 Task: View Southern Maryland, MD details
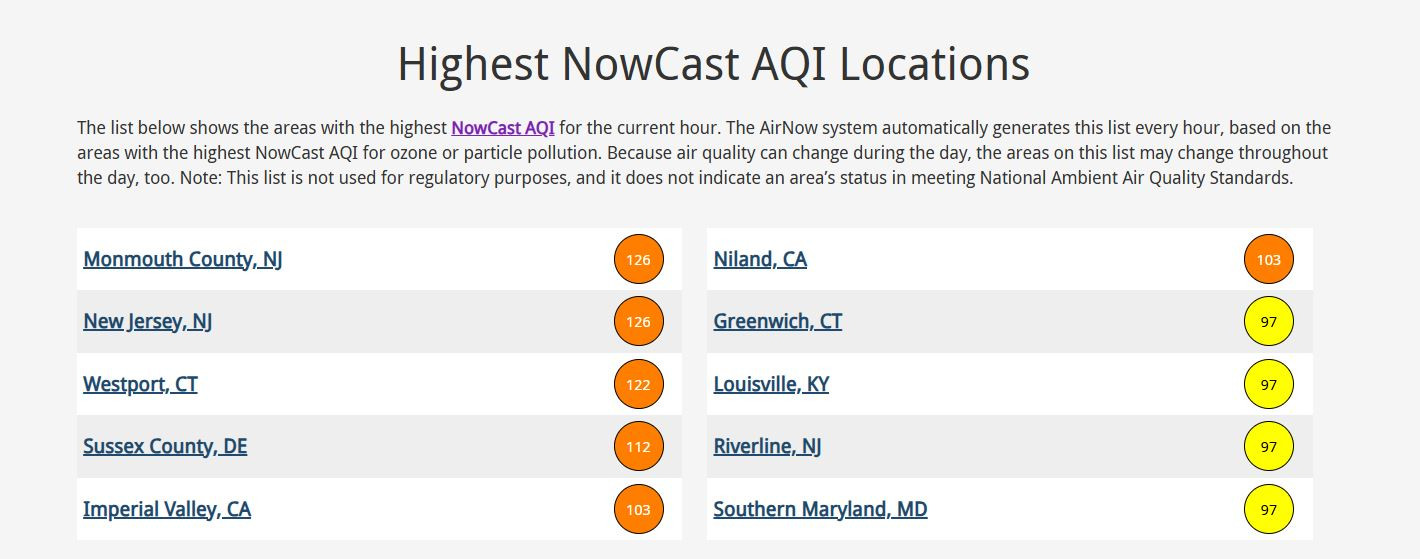tap(820, 509)
